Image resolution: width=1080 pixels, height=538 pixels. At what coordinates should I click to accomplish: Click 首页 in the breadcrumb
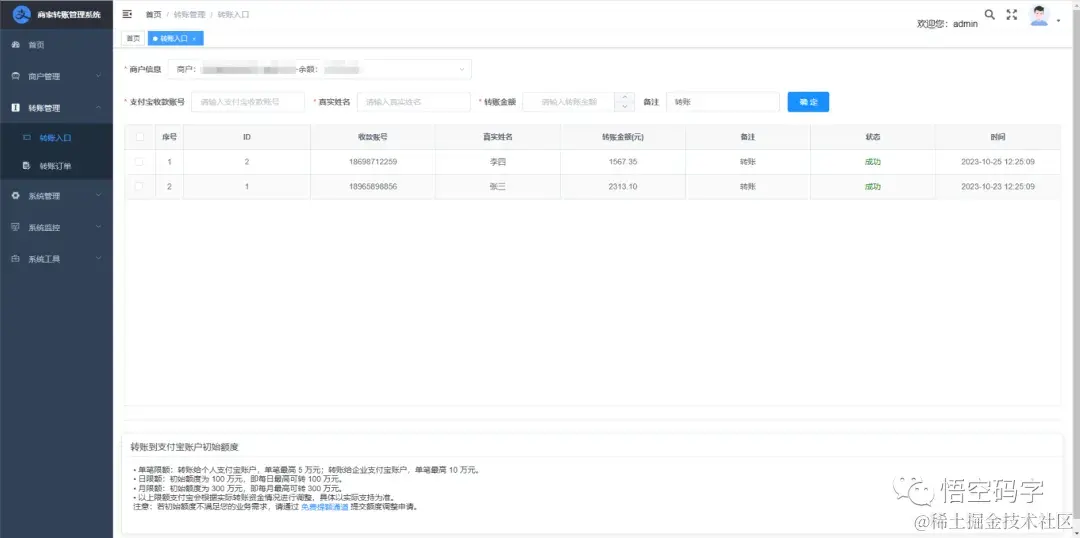click(x=154, y=14)
